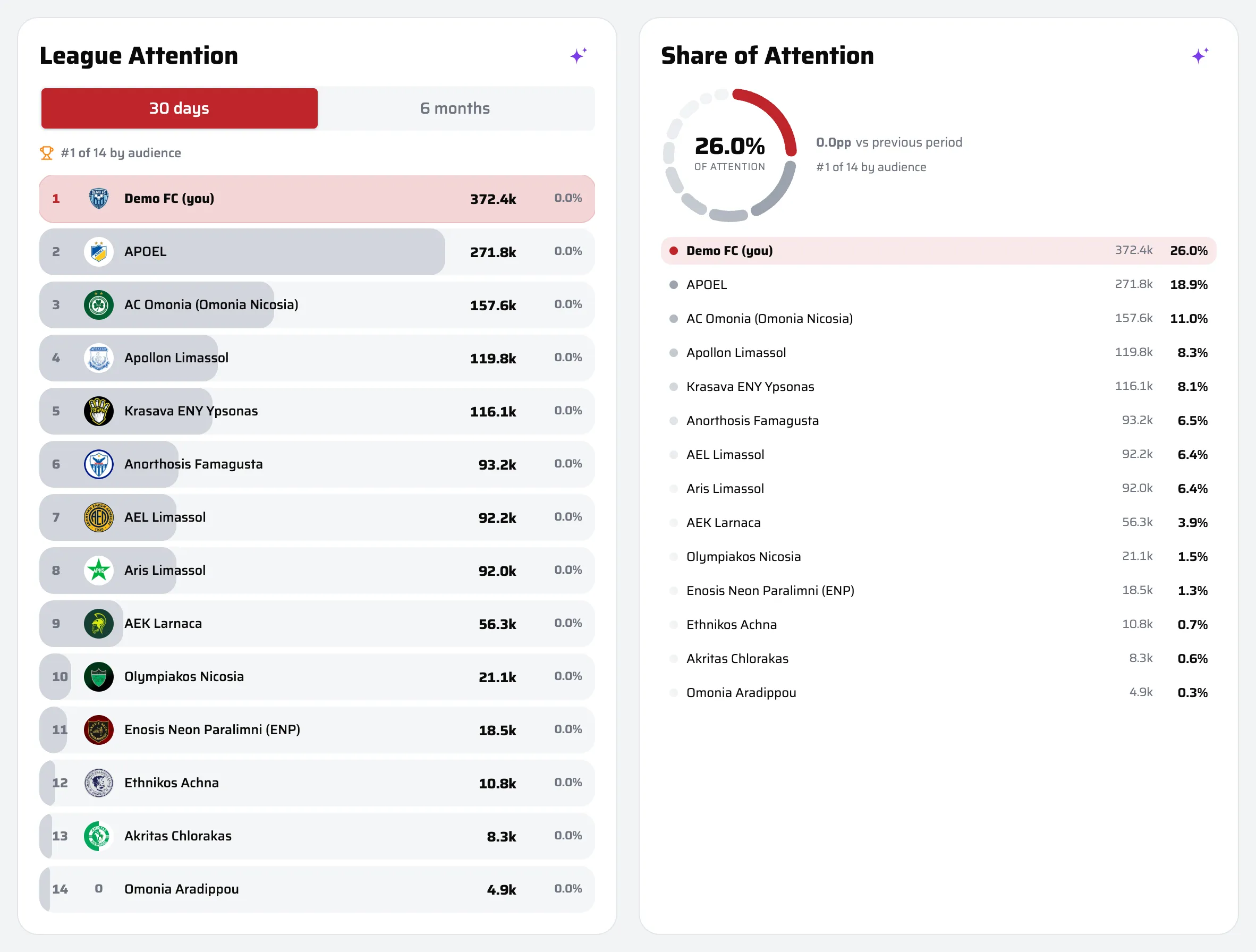Click Apollon Limassol in Share of Attention list
1256x952 pixels.
736,353
